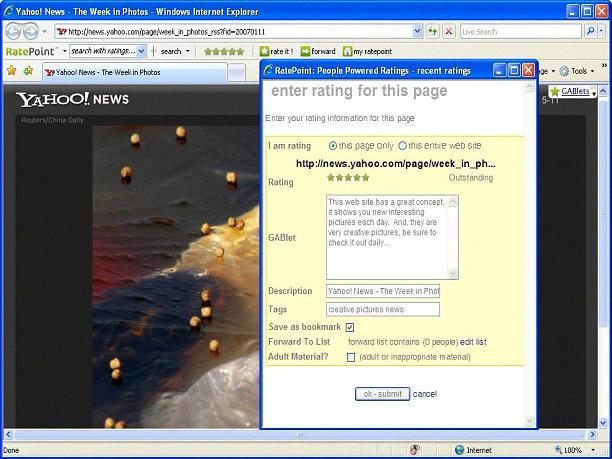Add to Favorites with green plus star
Screen dimensions: 612x459
[x=28, y=71]
